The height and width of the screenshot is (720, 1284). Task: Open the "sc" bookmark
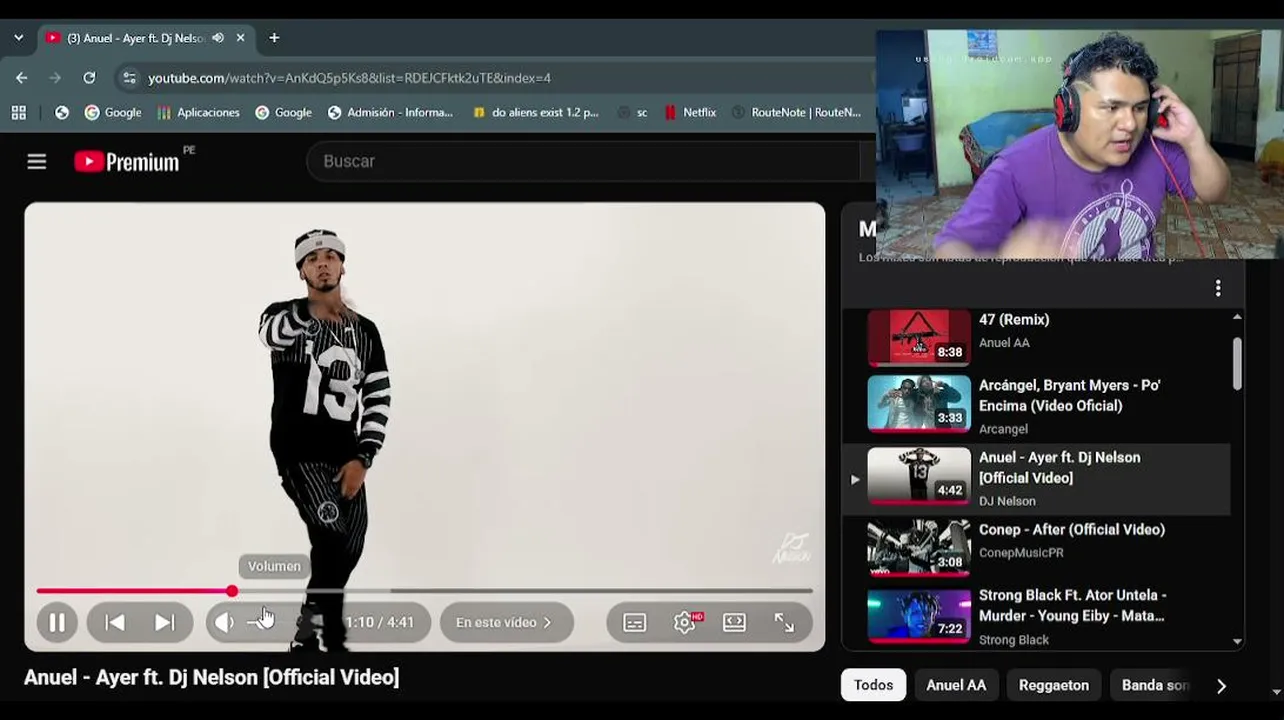click(632, 113)
